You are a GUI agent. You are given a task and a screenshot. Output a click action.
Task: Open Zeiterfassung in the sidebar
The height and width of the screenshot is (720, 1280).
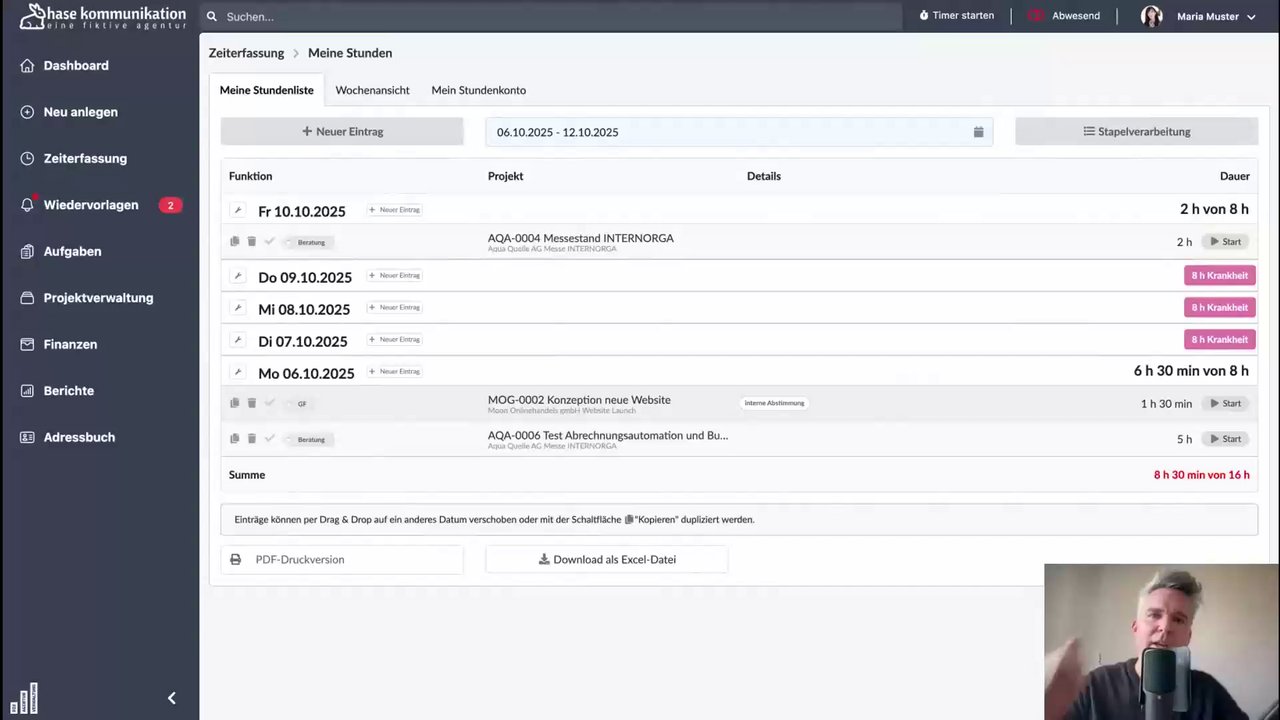coord(85,158)
